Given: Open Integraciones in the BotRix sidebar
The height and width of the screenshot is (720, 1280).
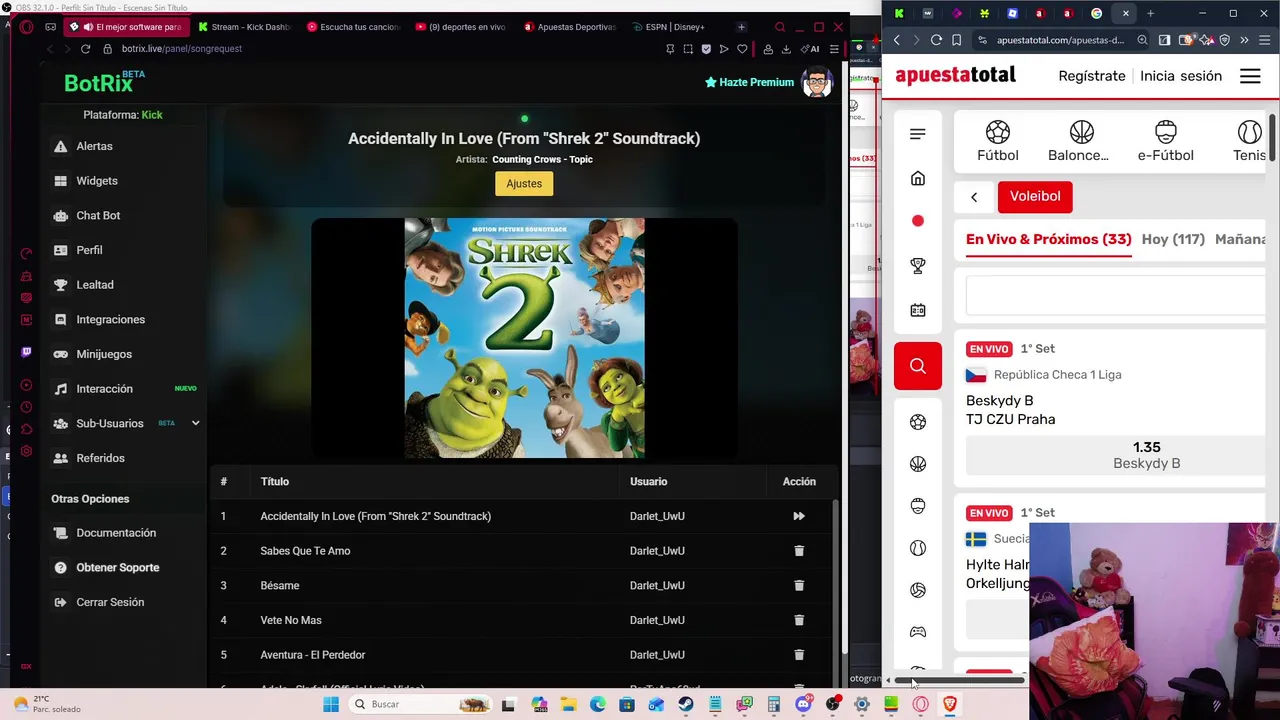Looking at the screenshot, I should (110, 319).
